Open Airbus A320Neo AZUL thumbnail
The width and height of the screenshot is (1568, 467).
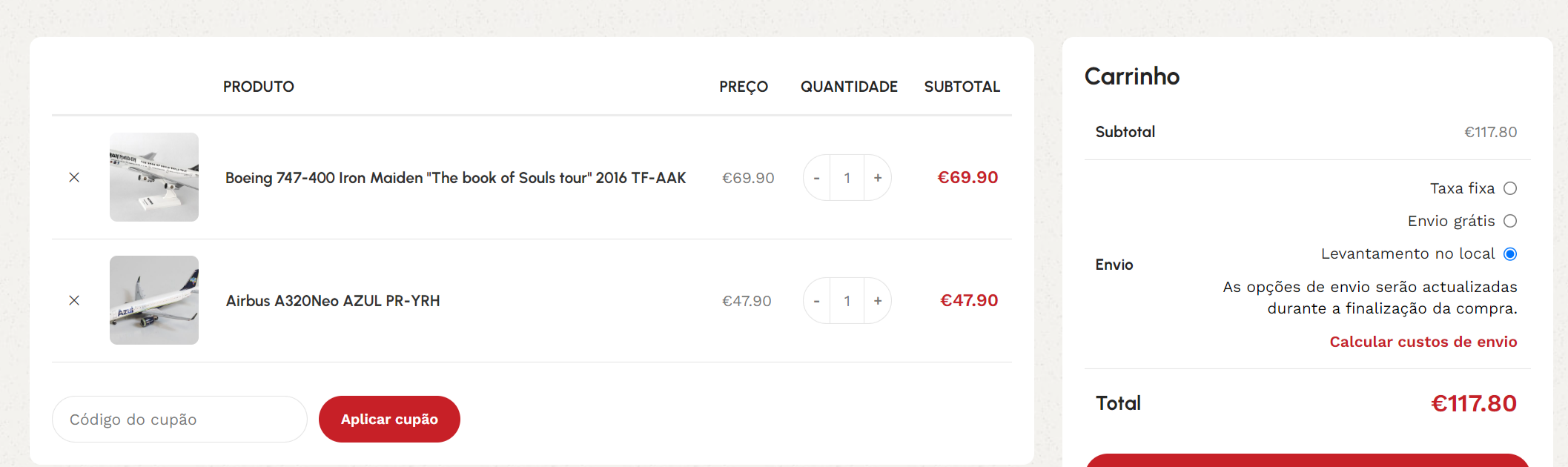pos(154,300)
